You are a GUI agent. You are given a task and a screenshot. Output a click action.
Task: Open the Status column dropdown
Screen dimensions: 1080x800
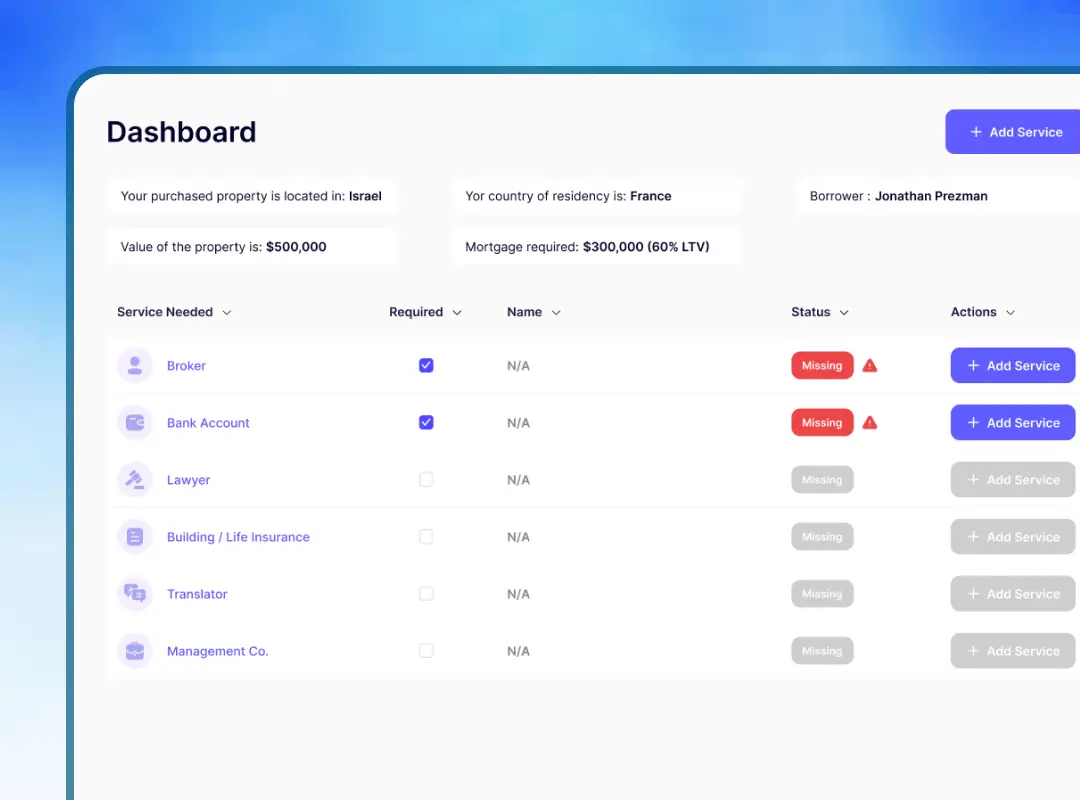(x=844, y=312)
